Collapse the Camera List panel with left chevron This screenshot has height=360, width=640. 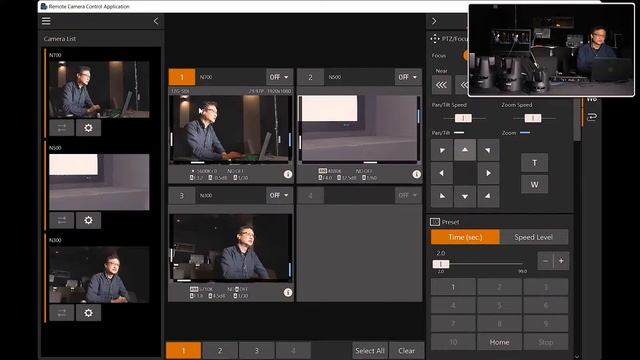tap(156, 21)
